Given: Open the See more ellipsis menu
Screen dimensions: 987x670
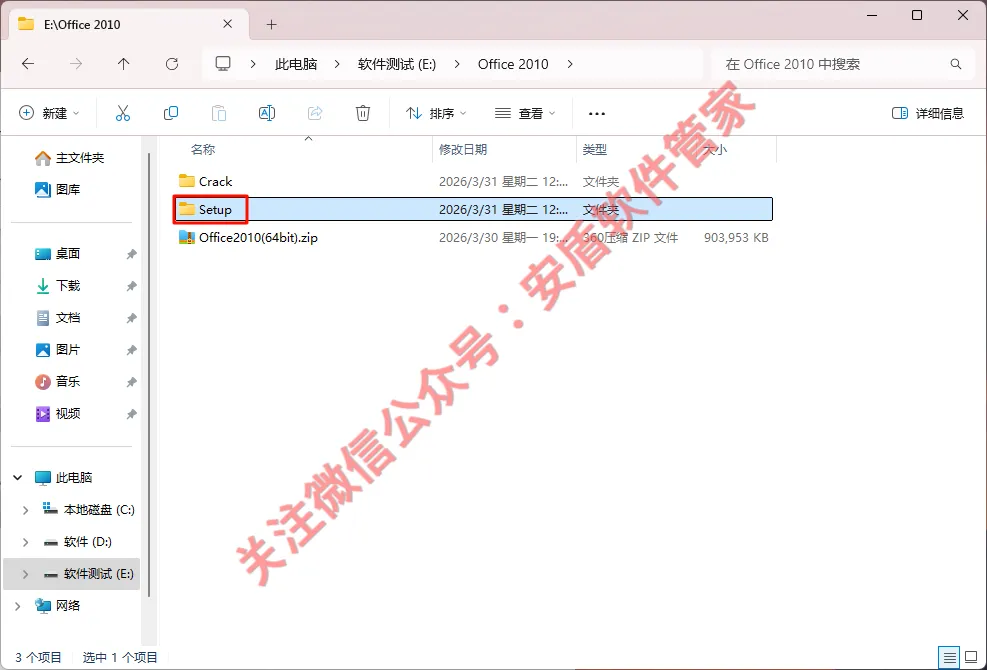Looking at the screenshot, I should (596, 114).
